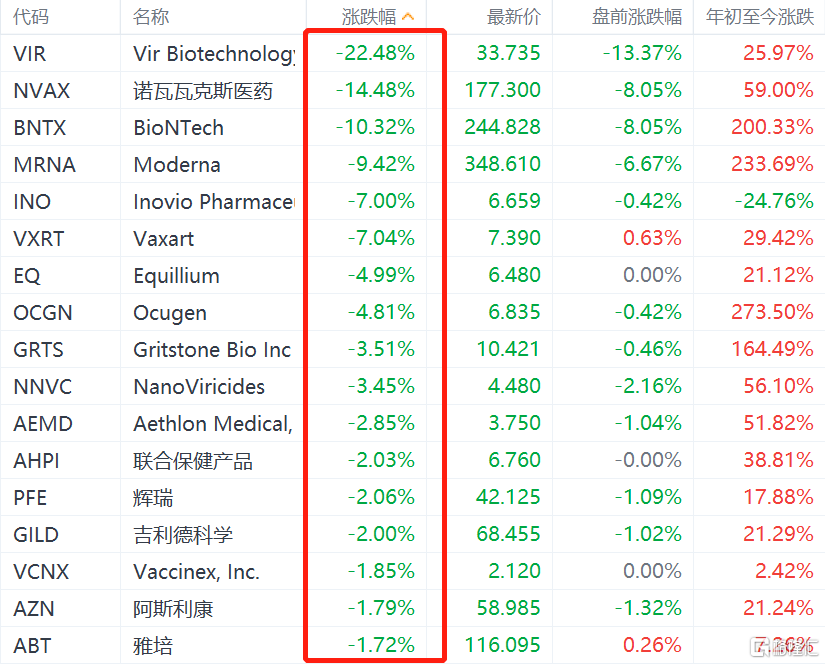Sort by the 年初至今涨跌 column header

(x=760, y=17)
